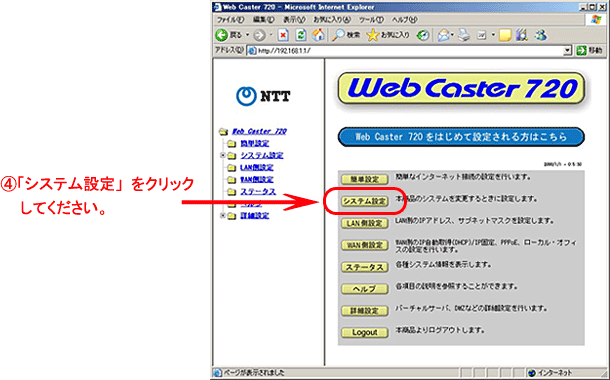The width and height of the screenshot is (610, 380).
Task: Open the Favorites (お気に入り) star icon
Action: [x=373, y=35]
